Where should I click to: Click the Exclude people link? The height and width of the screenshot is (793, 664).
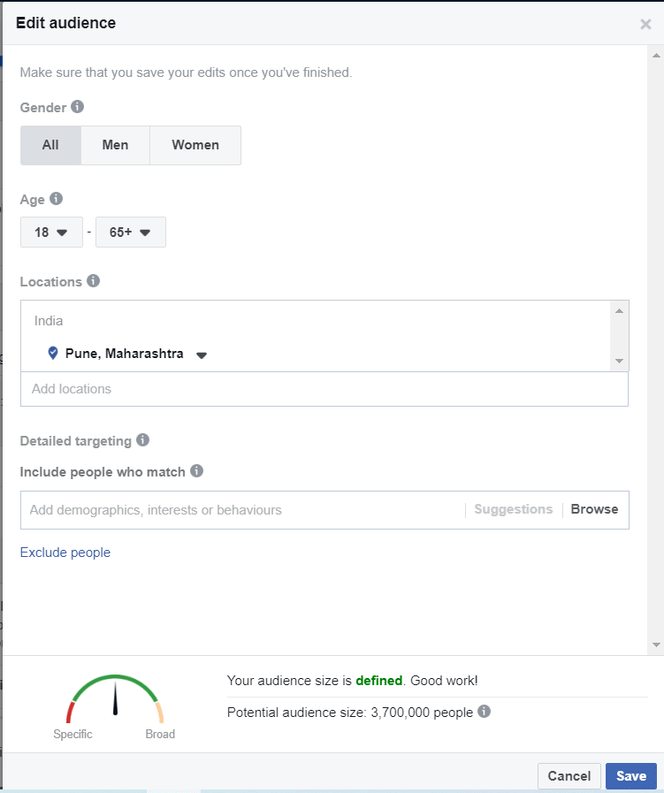pos(65,552)
